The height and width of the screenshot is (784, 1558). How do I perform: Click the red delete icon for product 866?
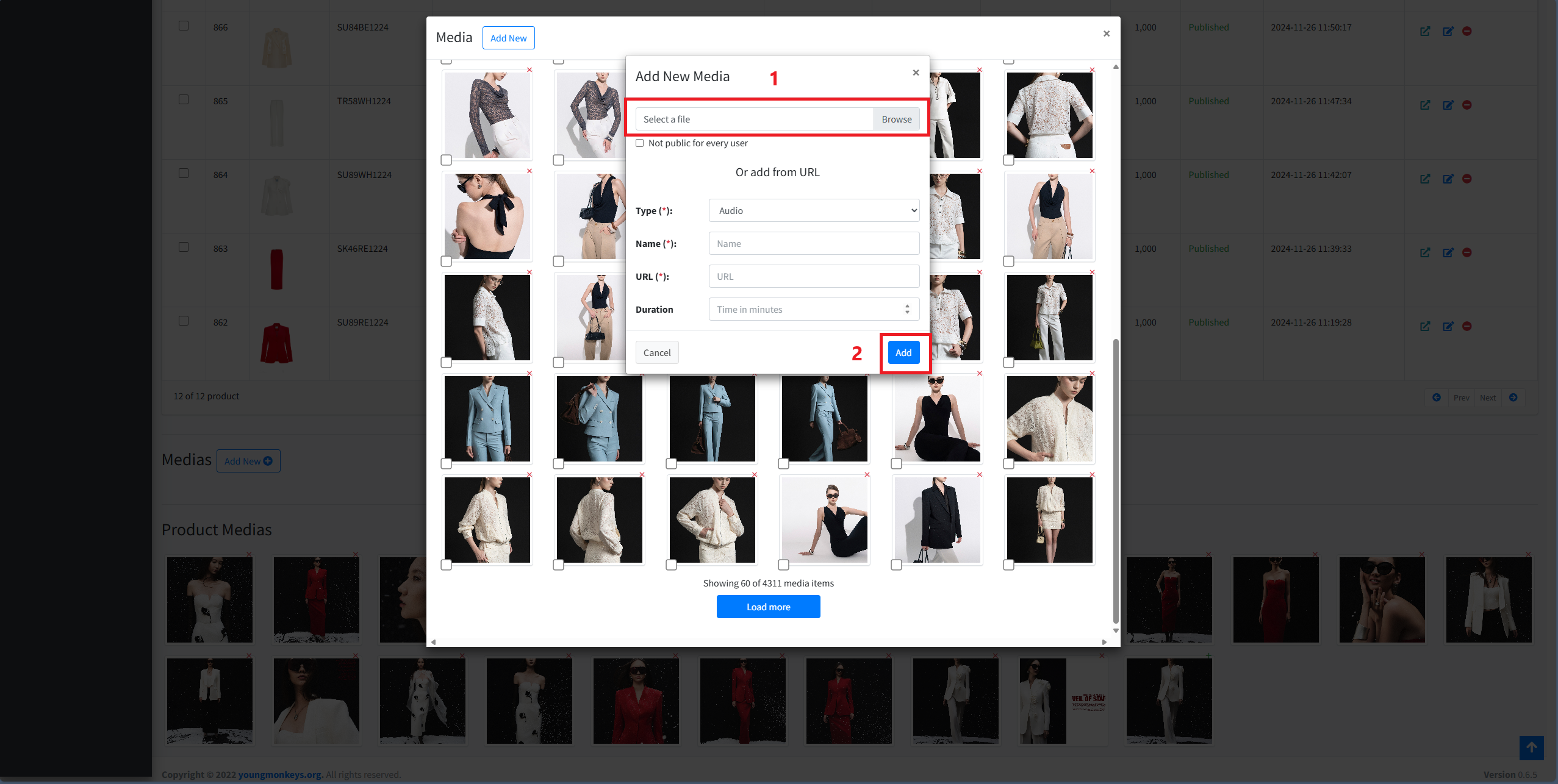tap(1467, 31)
